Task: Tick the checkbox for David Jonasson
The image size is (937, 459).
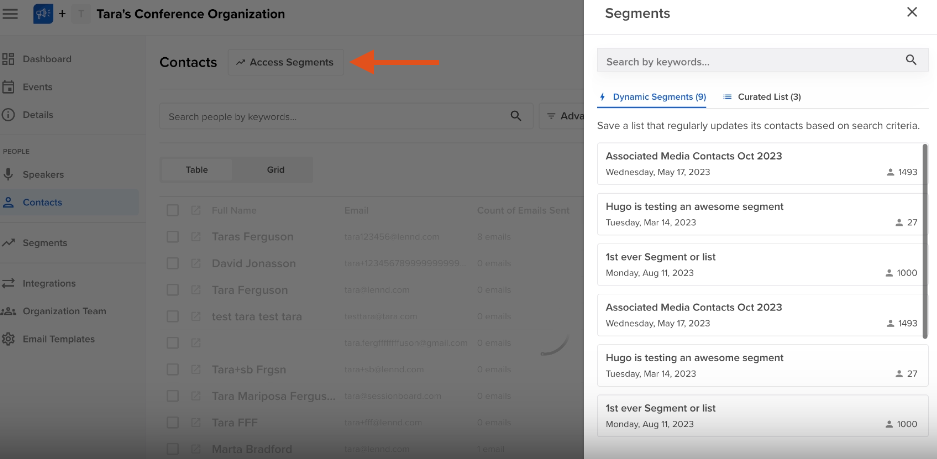Action: pos(173,264)
